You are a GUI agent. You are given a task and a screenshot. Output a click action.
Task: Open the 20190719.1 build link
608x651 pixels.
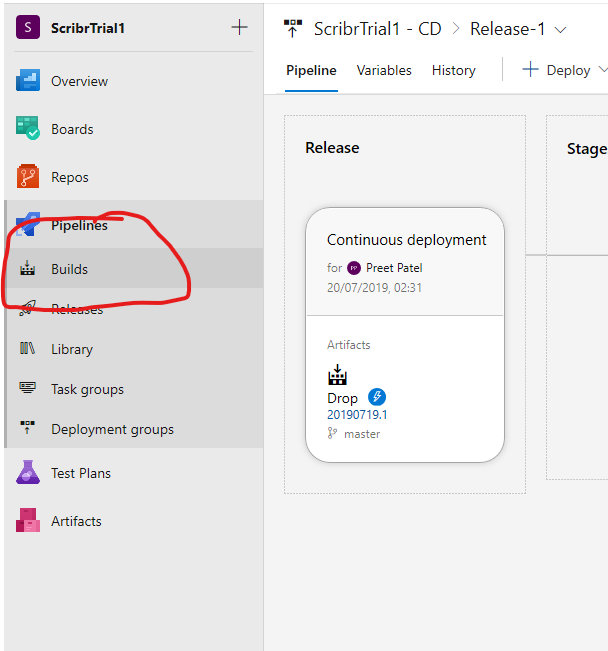357,414
